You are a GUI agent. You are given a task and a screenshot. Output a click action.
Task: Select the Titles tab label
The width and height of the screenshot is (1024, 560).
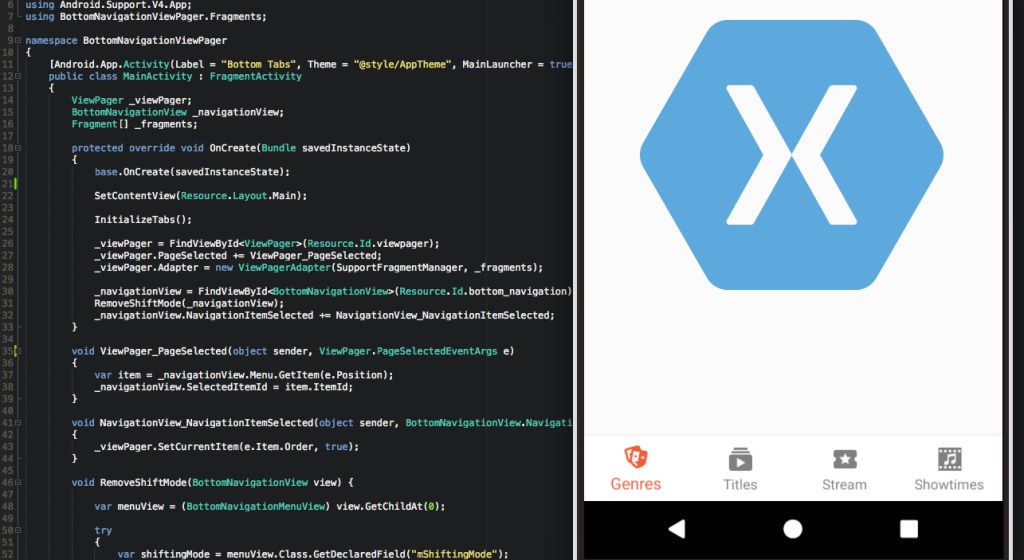click(740, 484)
